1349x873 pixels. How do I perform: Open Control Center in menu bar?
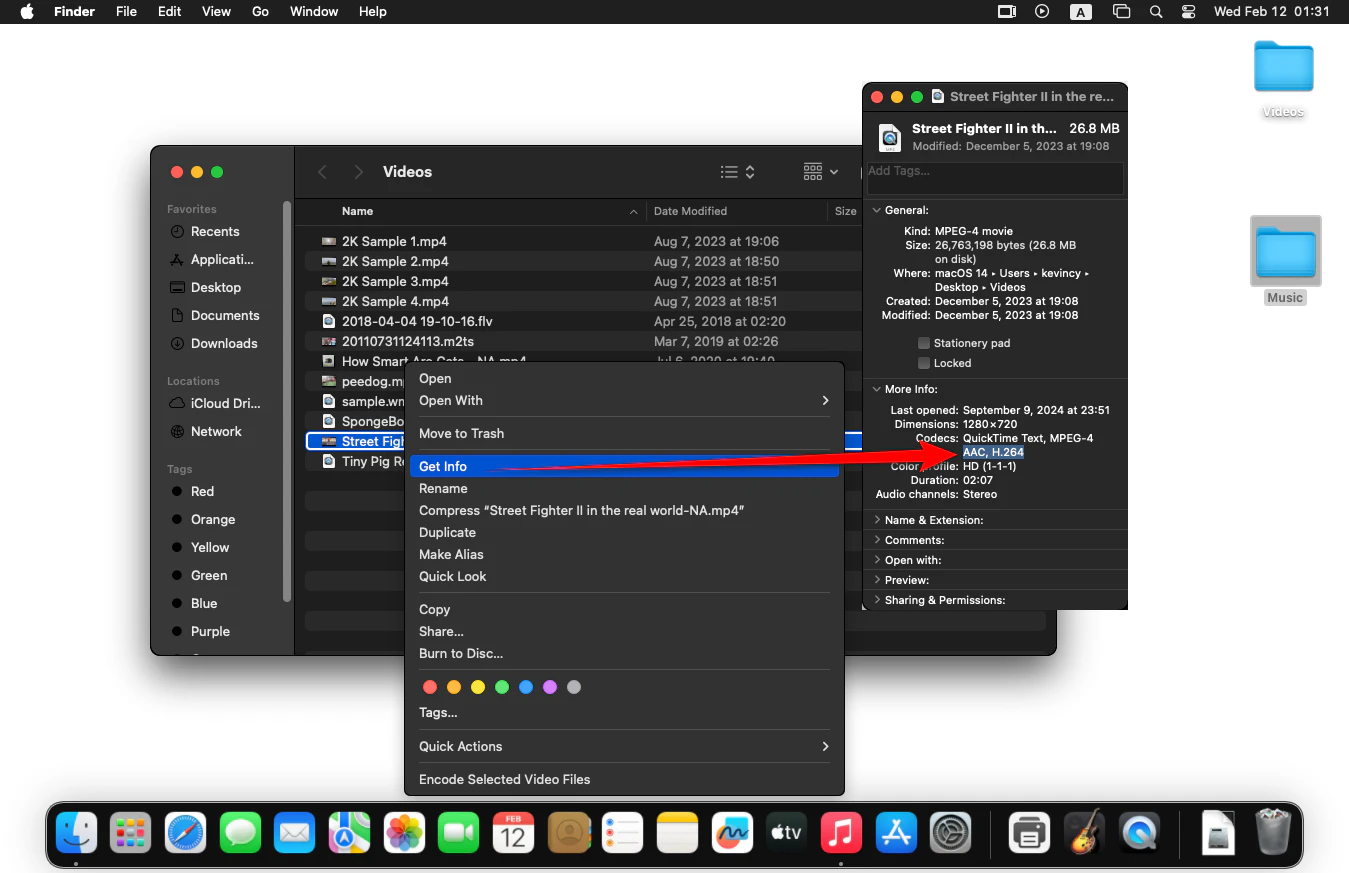click(x=1188, y=12)
